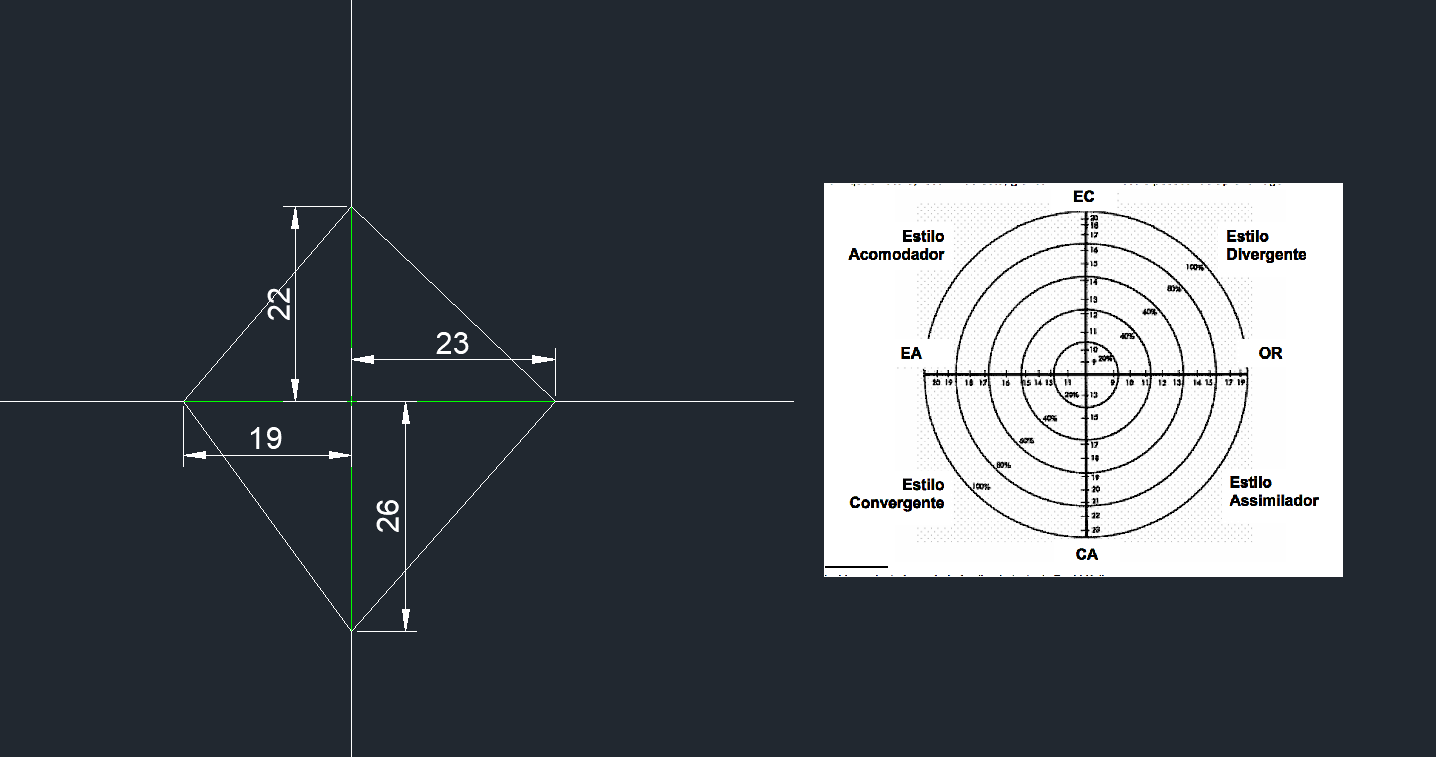Select the dimension text 23
The width and height of the screenshot is (1436, 757).
pos(452,343)
